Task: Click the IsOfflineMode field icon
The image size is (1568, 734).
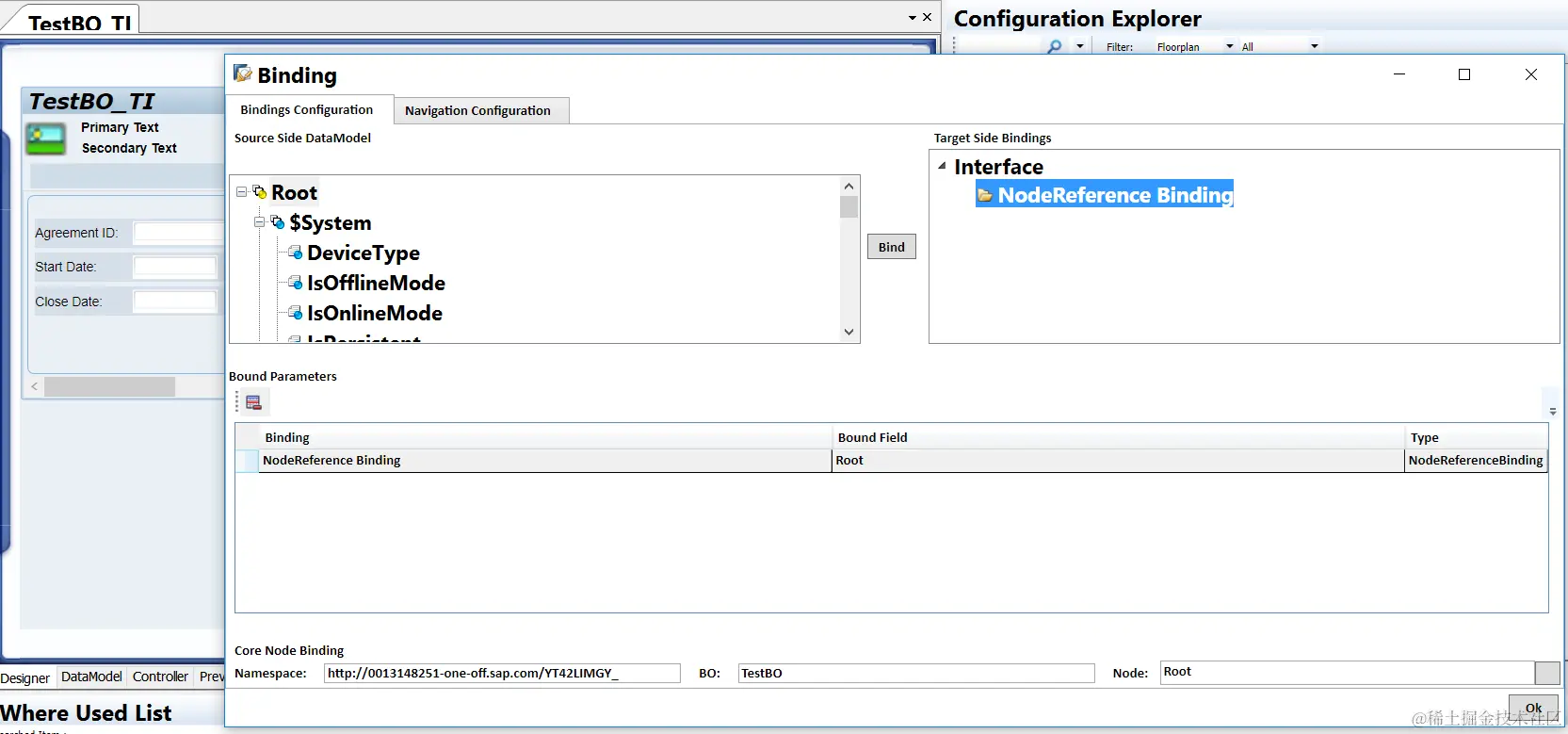Action: 296,283
